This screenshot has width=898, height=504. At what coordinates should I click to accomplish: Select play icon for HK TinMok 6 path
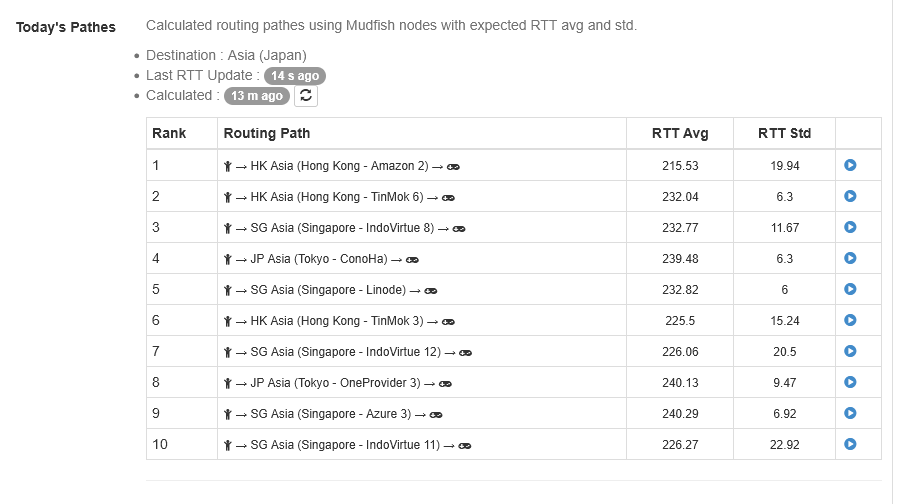pyautogui.click(x=850, y=197)
